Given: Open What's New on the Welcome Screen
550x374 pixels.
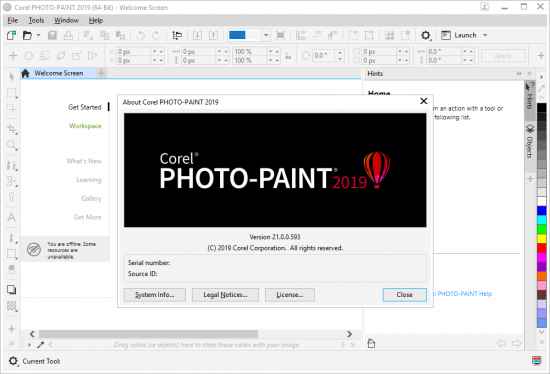Looking at the screenshot, I should [84, 161].
